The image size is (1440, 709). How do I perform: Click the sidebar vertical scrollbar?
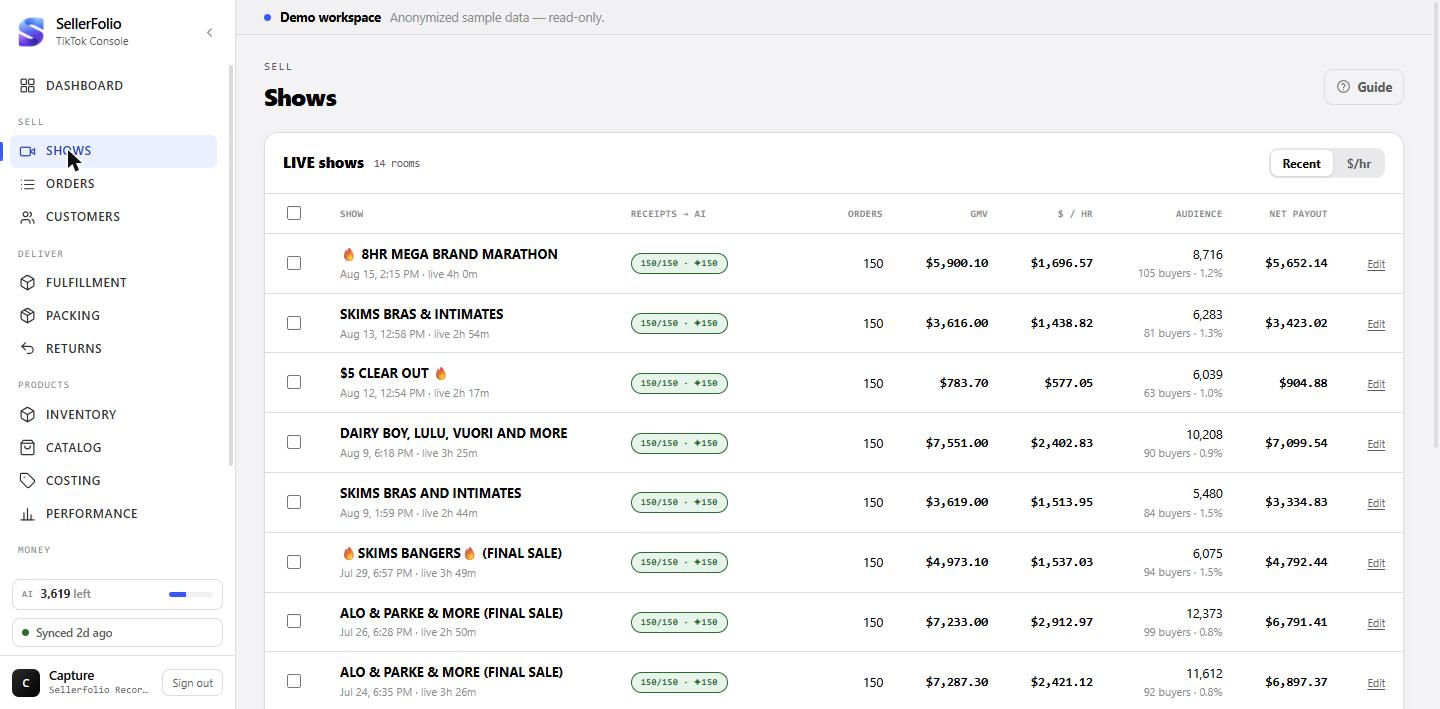[x=231, y=265]
